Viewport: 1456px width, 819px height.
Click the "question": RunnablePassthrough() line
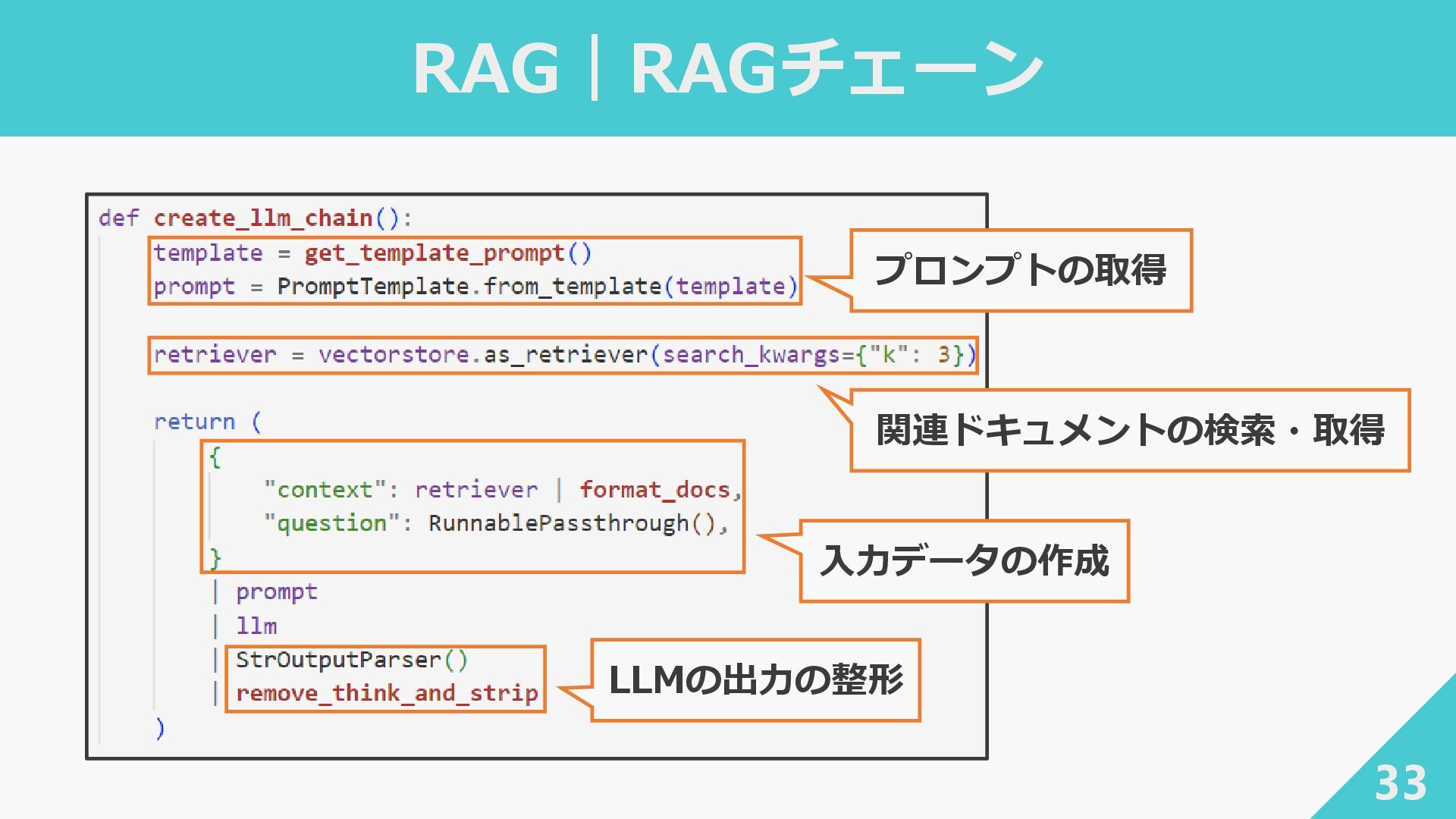pos(496,523)
